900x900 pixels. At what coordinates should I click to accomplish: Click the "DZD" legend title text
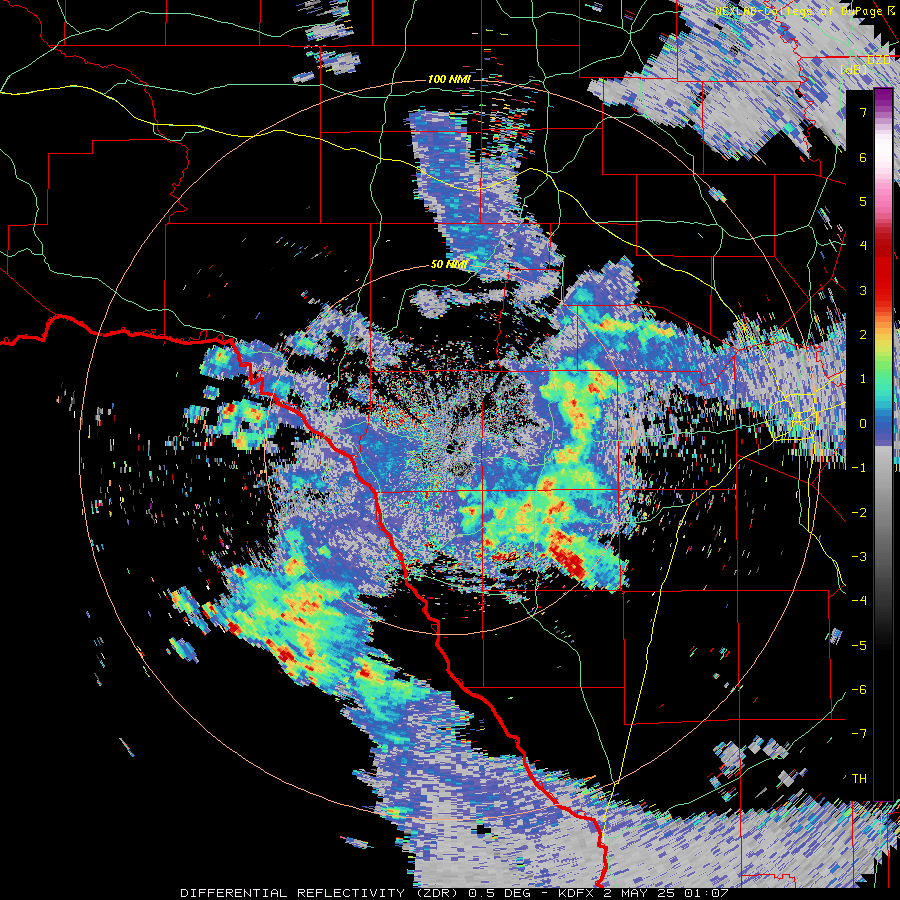[x=879, y=60]
